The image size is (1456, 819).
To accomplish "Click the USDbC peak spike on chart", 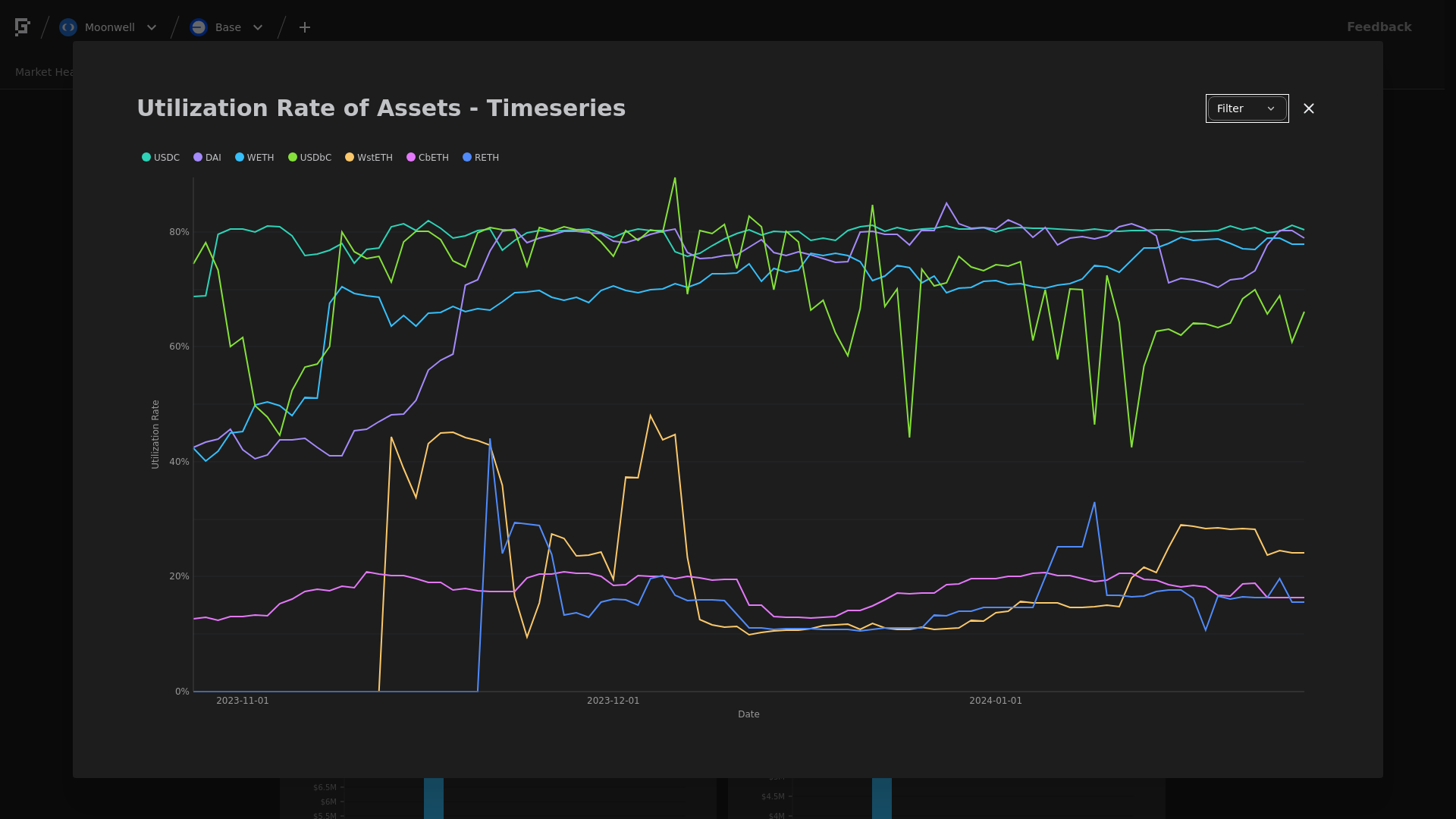I will click(x=675, y=179).
